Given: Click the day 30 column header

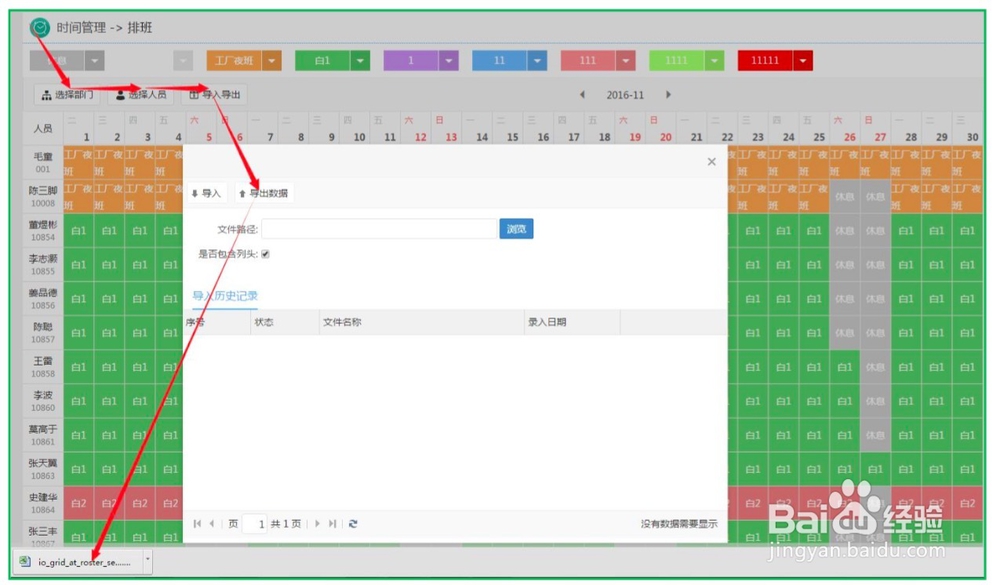Looking at the screenshot, I should click(x=967, y=129).
